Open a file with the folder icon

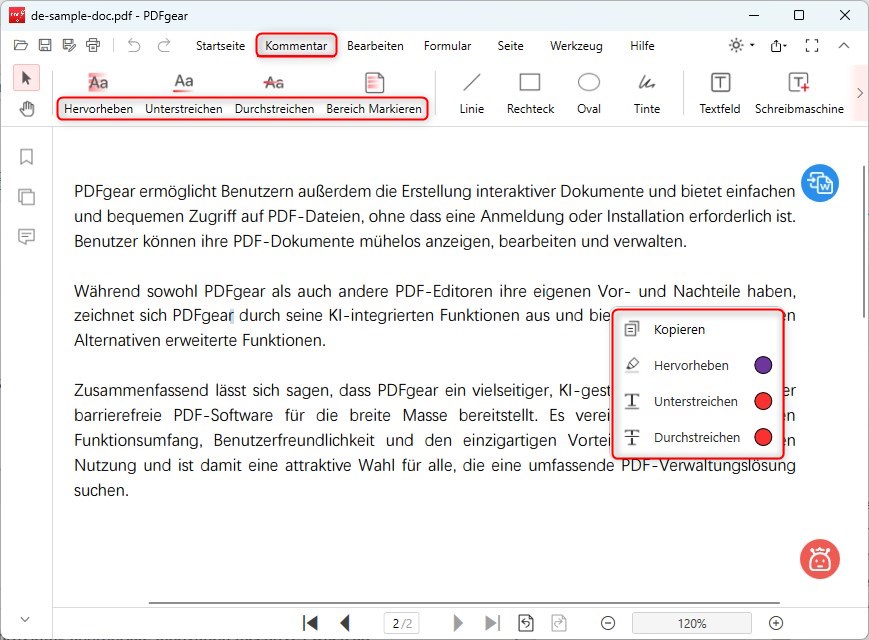(21, 45)
